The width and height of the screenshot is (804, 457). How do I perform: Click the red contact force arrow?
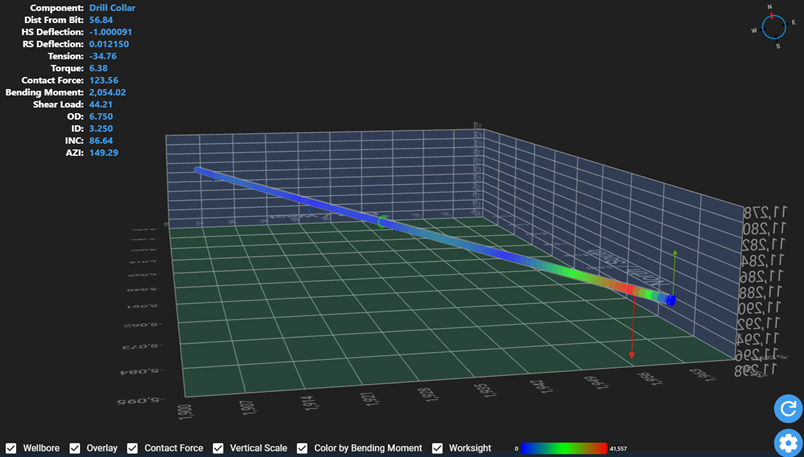[x=632, y=330]
